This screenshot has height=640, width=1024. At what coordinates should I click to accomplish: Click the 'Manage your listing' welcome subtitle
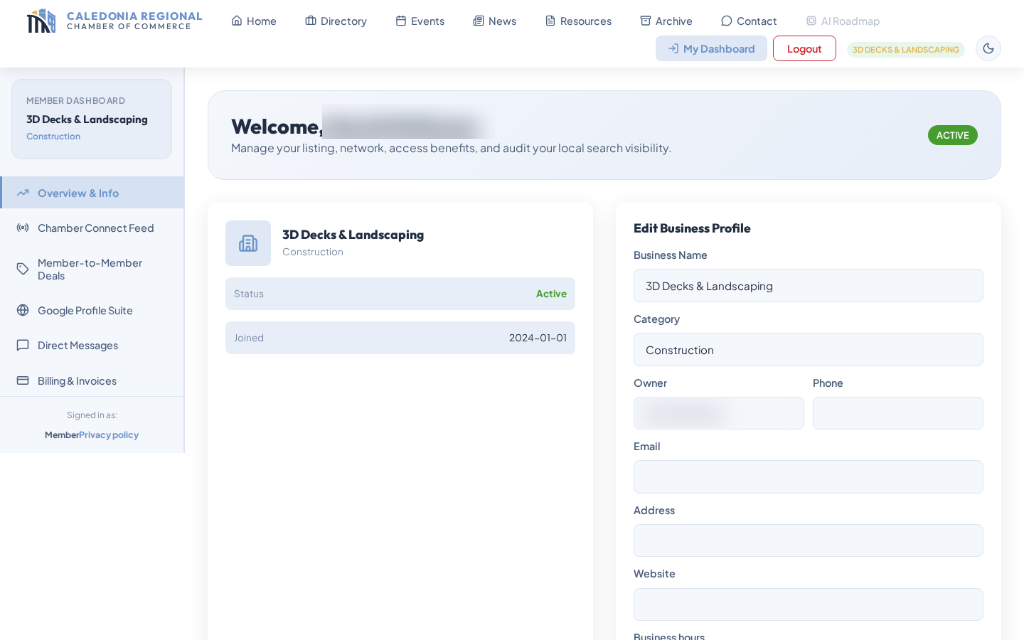451,148
